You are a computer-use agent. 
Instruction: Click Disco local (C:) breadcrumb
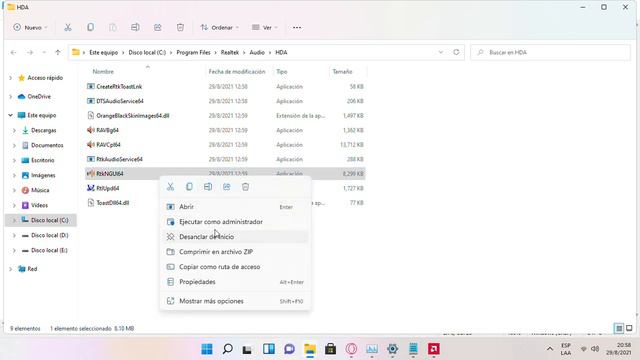tap(147, 52)
